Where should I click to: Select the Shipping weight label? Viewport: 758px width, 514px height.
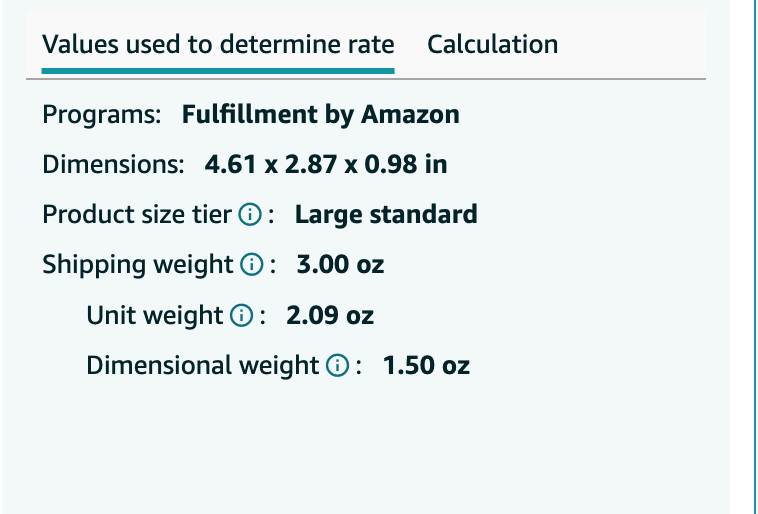pos(138,265)
